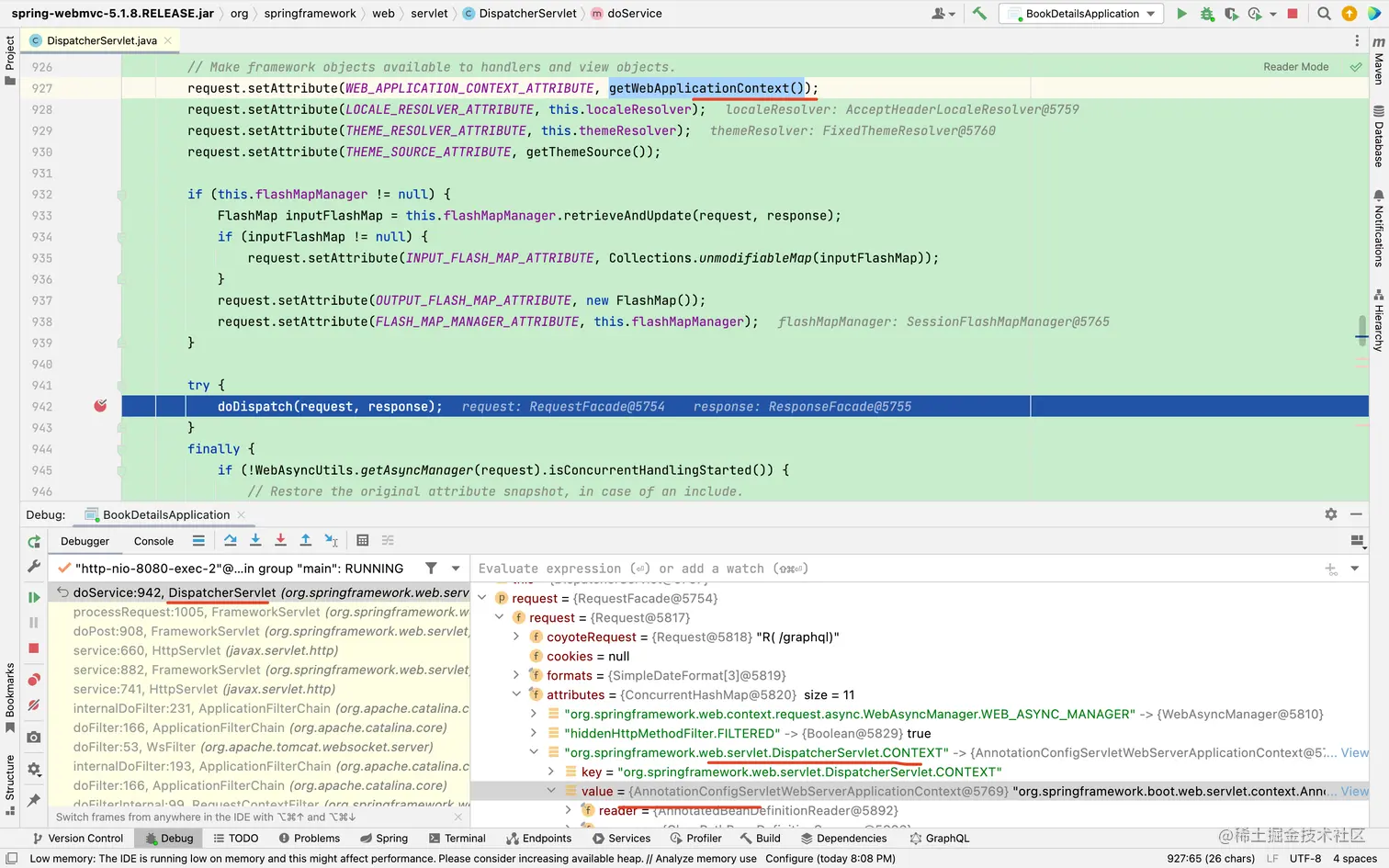
Task: Open Search Everywhere magnifier icon
Action: [1324, 14]
